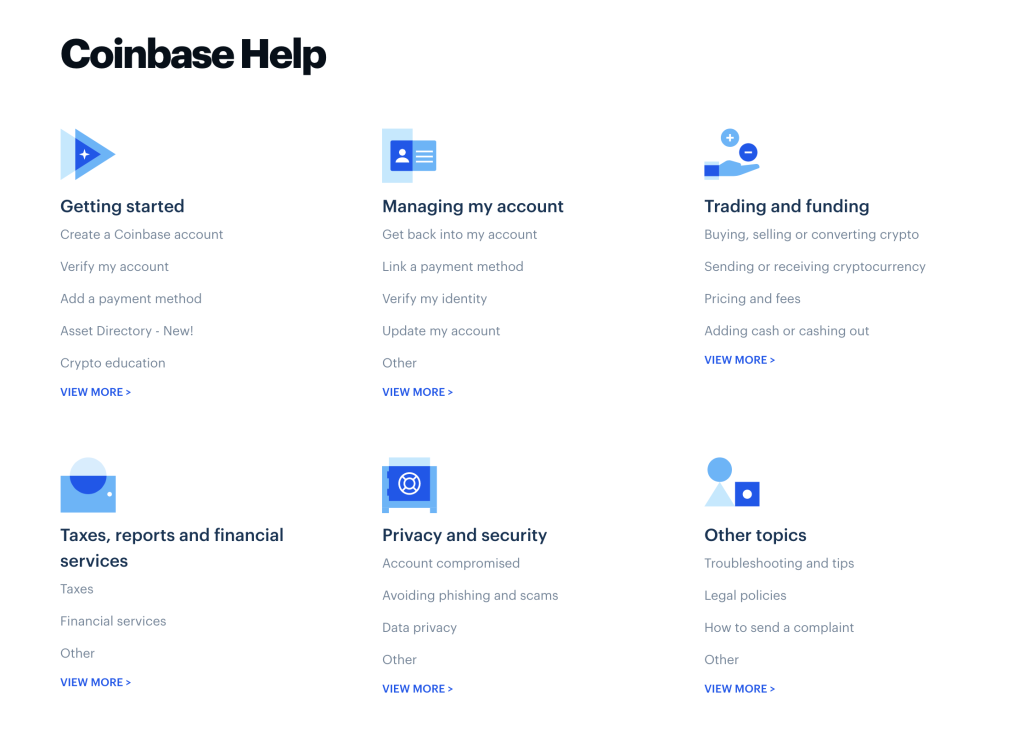Open the Taxes link
1024x733 pixels.
(x=77, y=589)
